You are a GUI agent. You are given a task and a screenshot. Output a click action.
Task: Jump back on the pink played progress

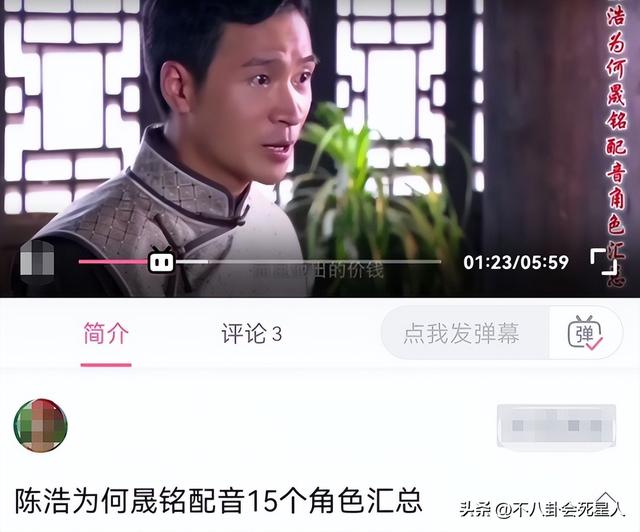[113, 261]
